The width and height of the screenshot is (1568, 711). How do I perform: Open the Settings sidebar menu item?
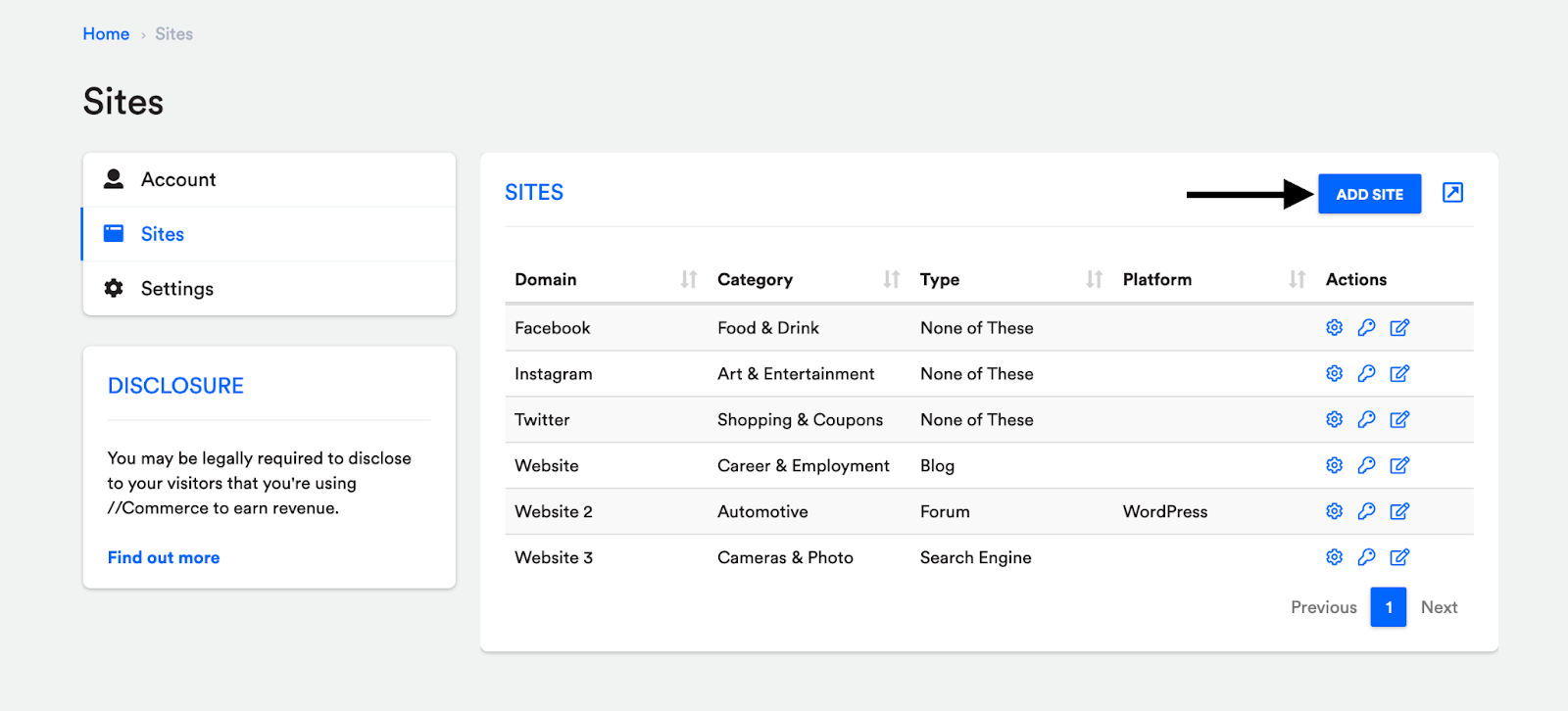coord(177,289)
